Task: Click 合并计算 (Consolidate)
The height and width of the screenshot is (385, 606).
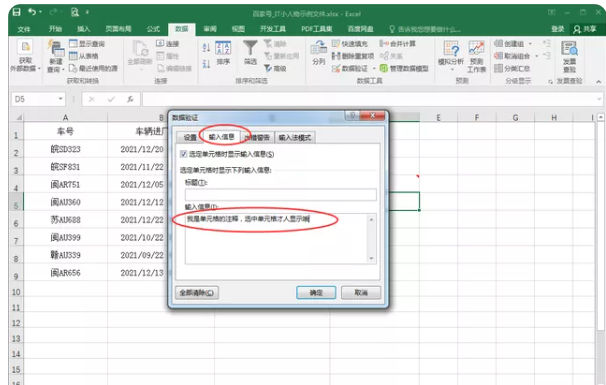Action: (x=398, y=44)
